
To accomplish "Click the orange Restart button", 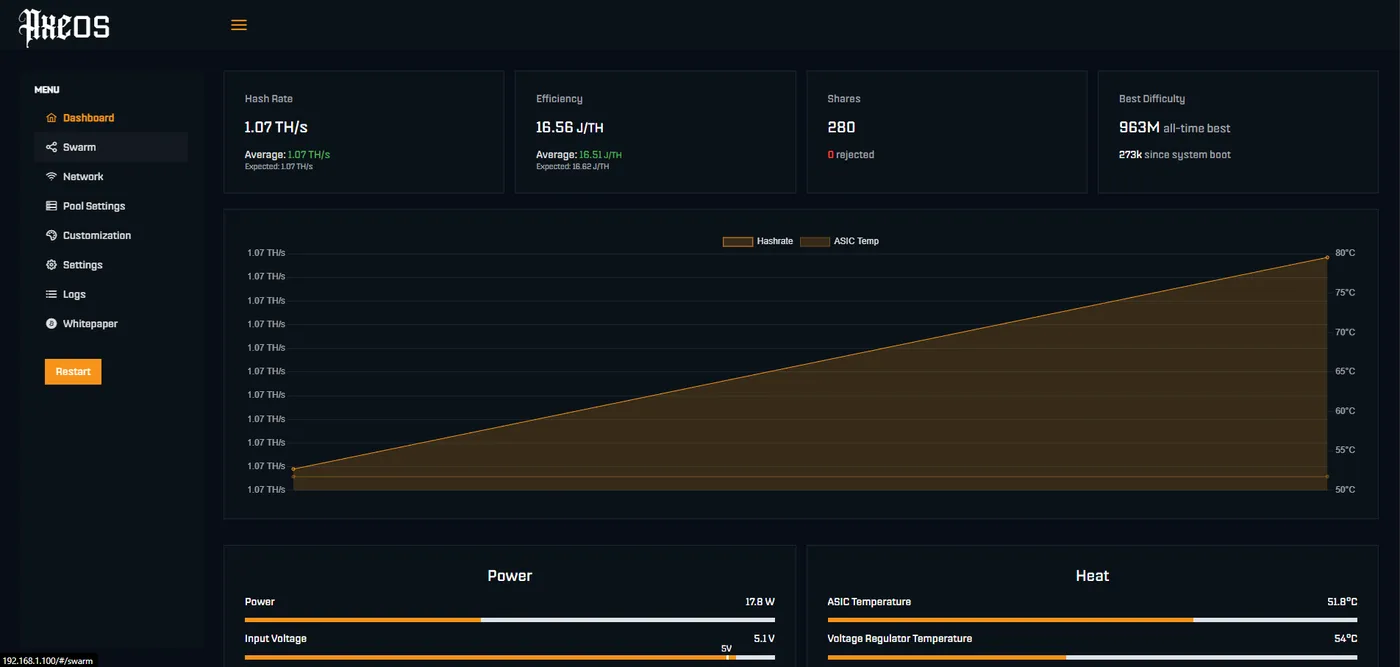I will tap(73, 372).
